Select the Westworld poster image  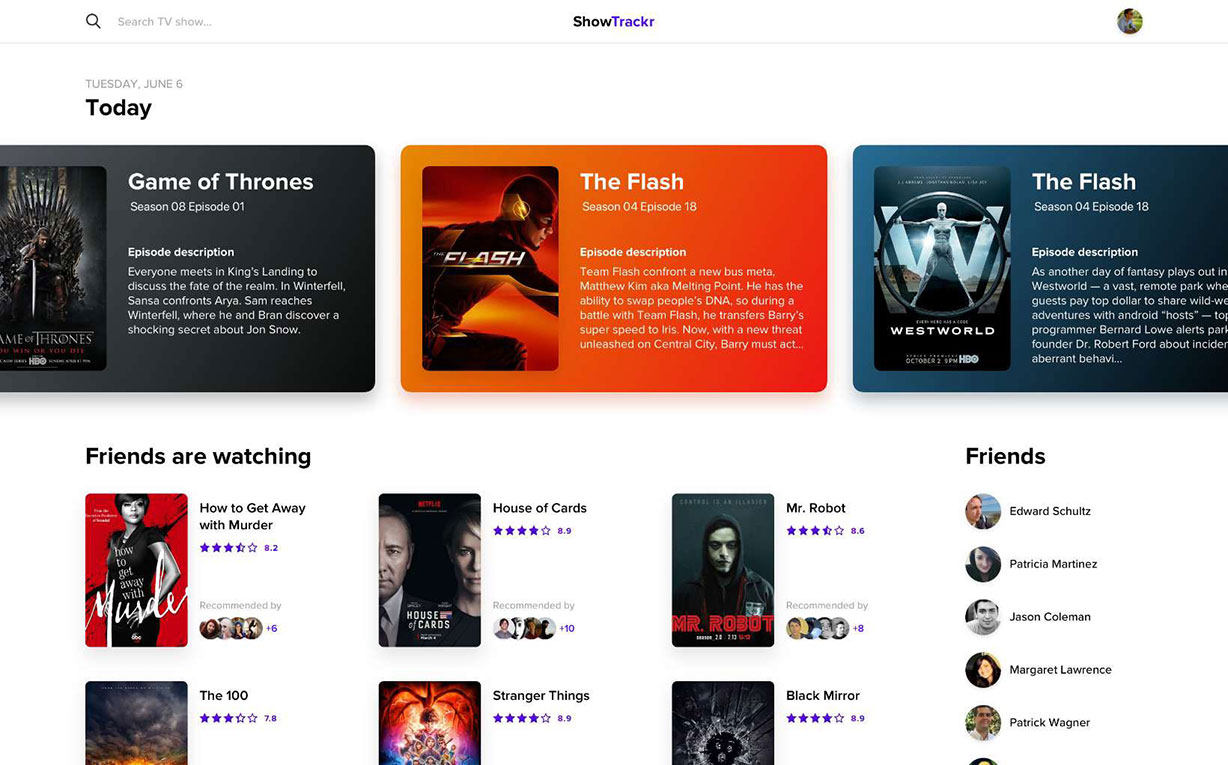coord(941,268)
